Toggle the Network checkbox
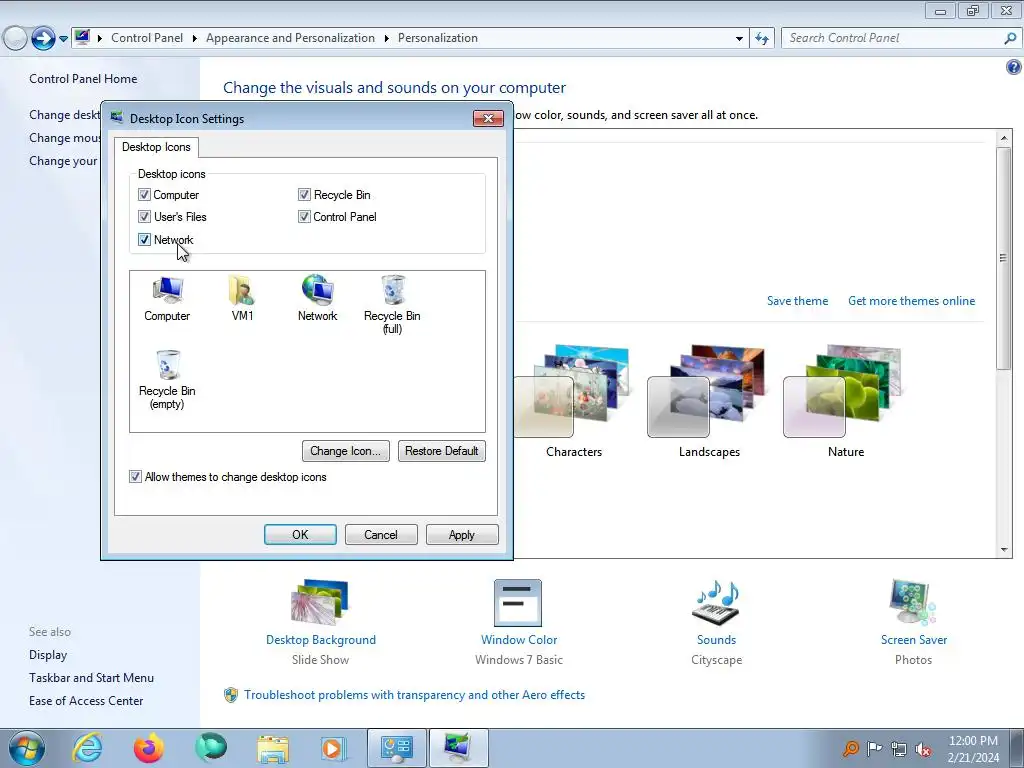Screen dimensions: 1024x768 [x=144, y=240]
